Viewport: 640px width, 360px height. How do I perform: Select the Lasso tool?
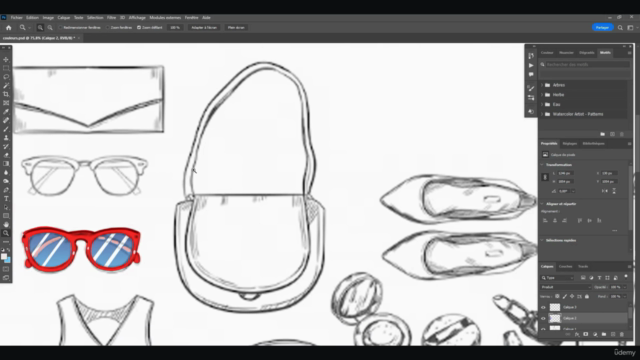coord(6,77)
